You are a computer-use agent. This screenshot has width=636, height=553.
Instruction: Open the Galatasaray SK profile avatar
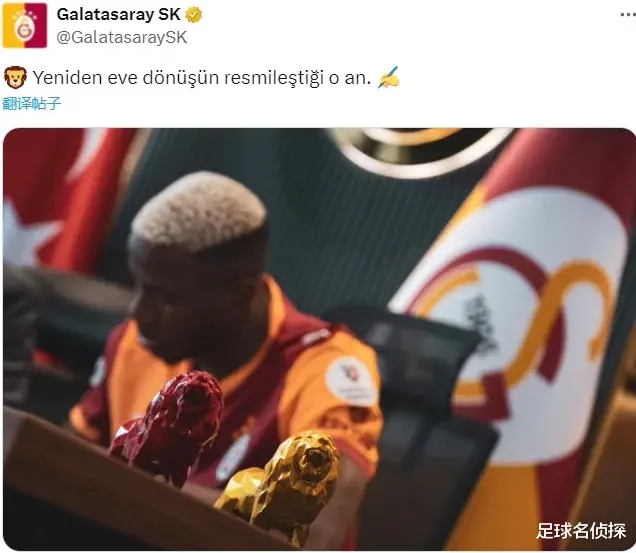tap(25, 25)
